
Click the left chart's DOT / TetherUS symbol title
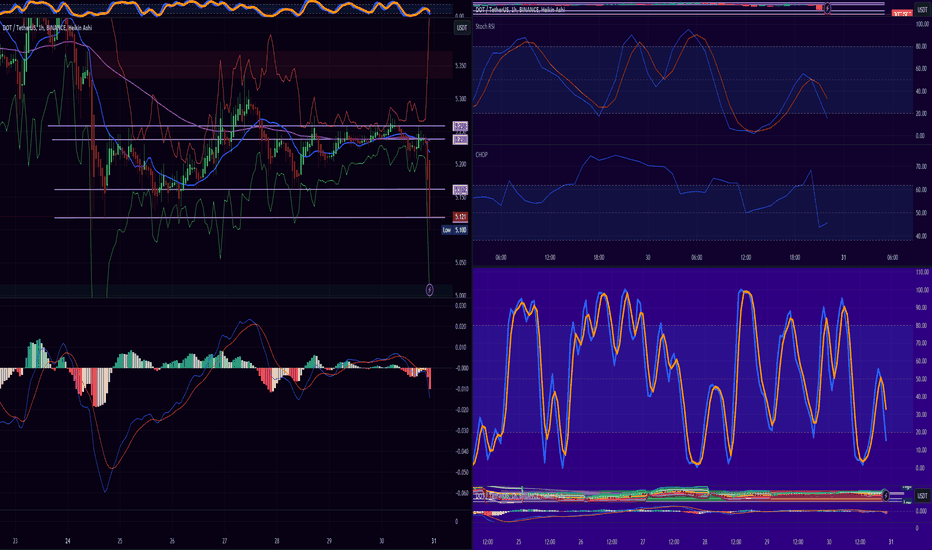click(47, 28)
